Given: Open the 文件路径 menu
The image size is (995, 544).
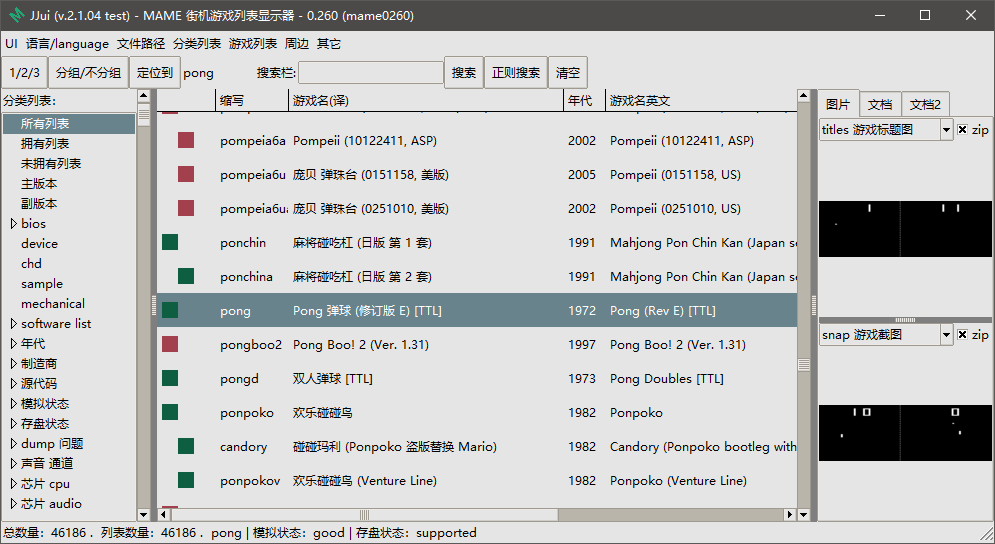Looking at the screenshot, I should click(x=141, y=44).
